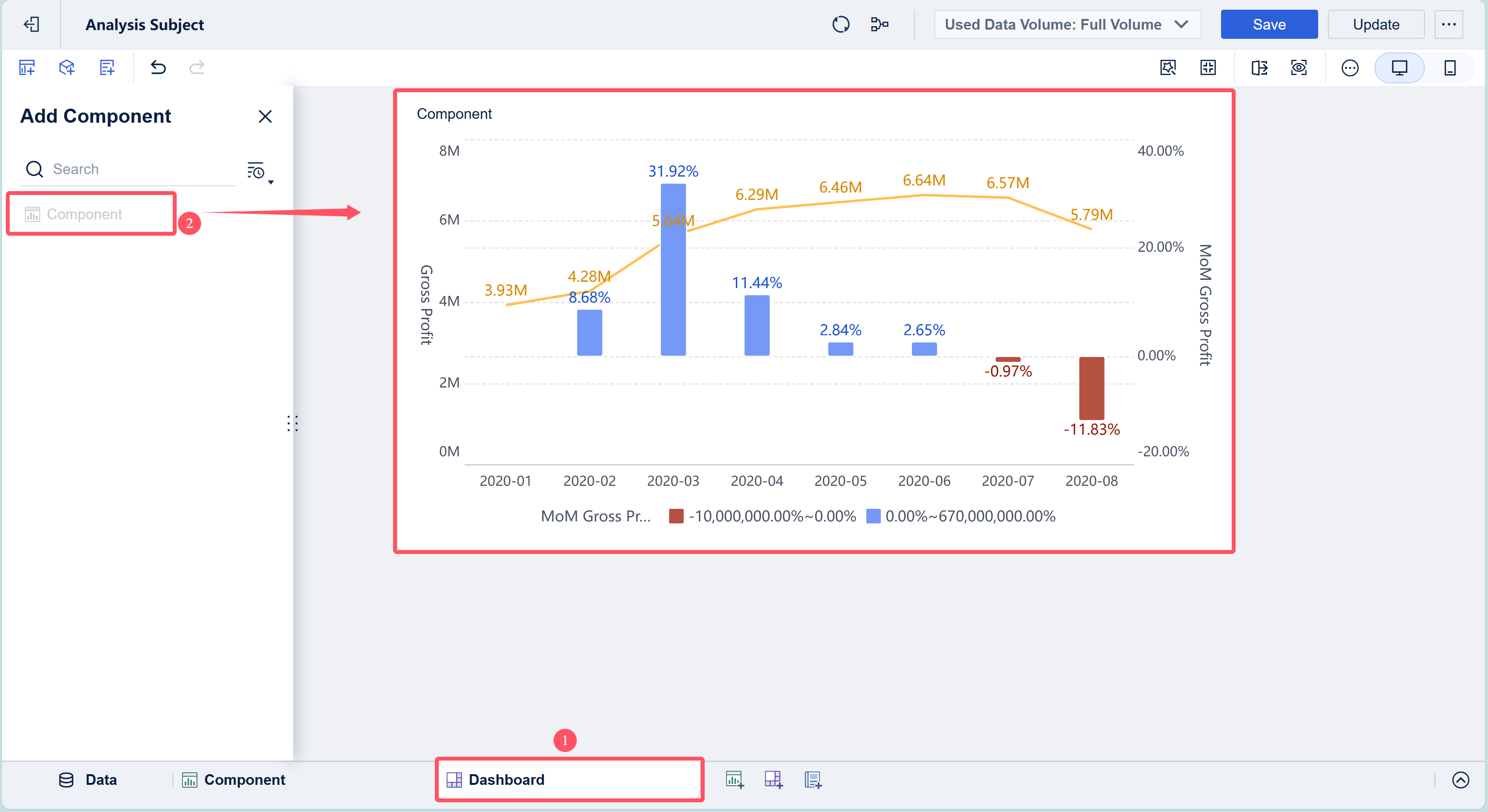1488x812 pixels.
Task: Click the panel resize dotted handle
Action: [292, 423]
